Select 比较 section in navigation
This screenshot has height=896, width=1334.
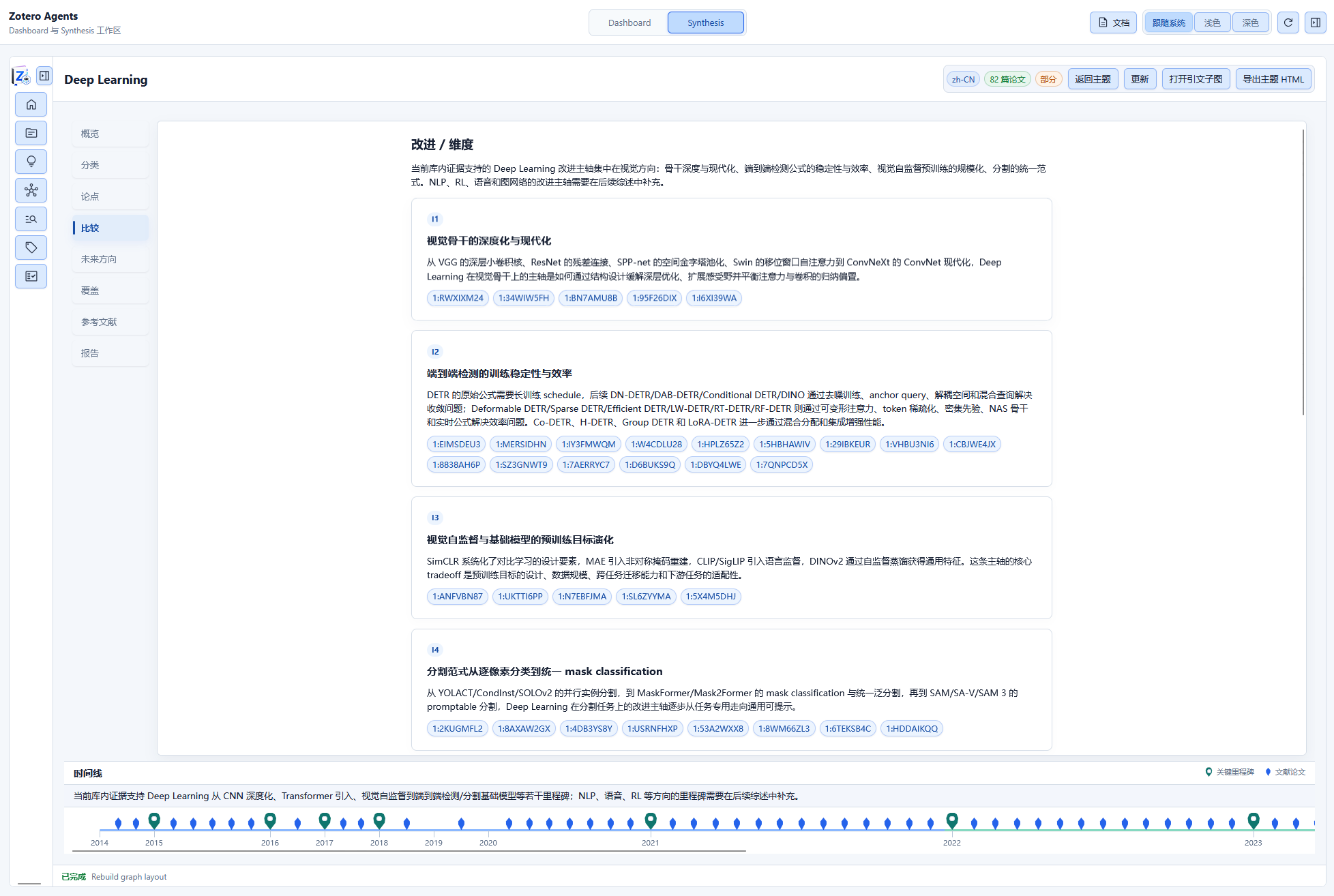tap(110, 228)
